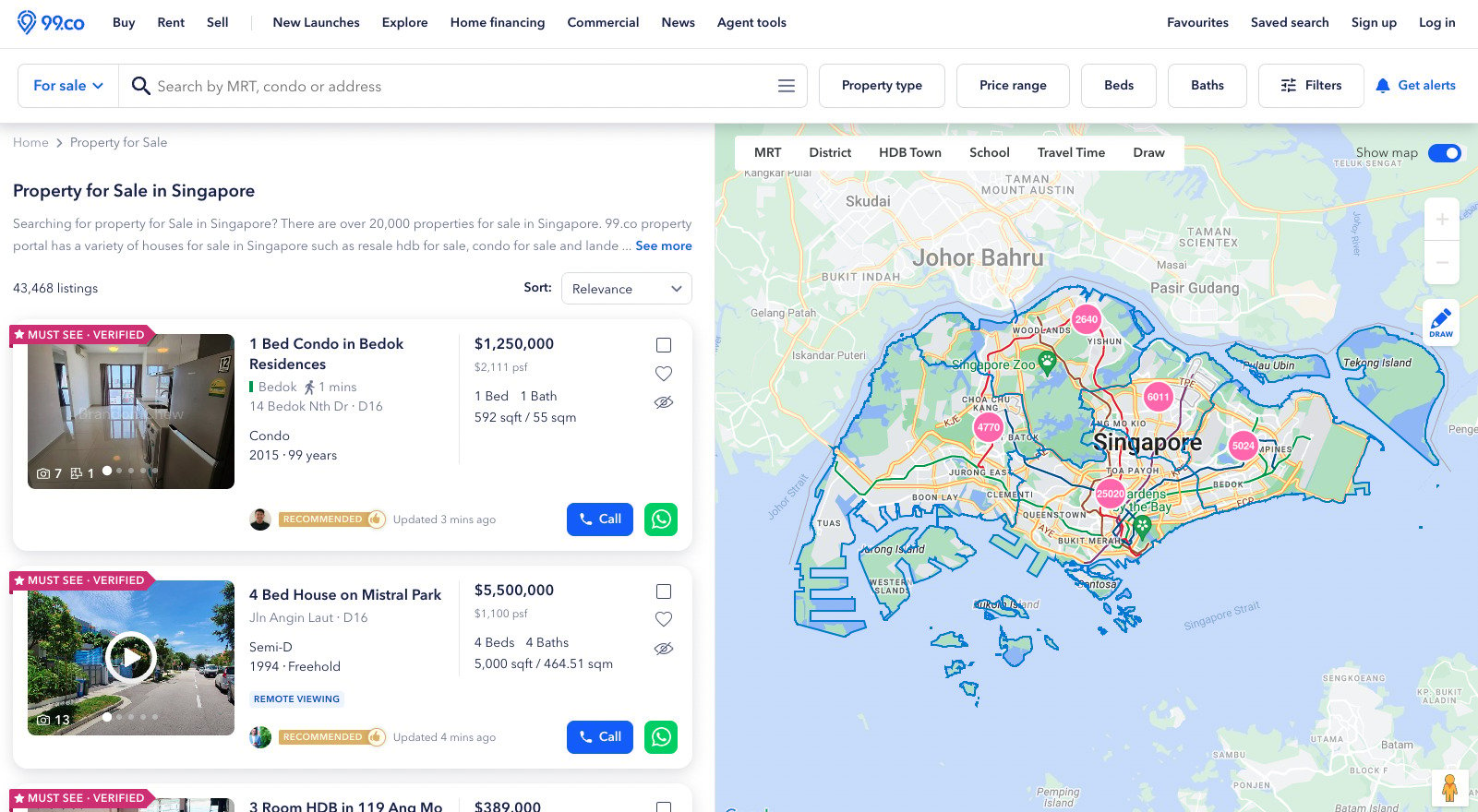Open the search bar list menu icon
The image size is (1478, 812).
[787, 86]
